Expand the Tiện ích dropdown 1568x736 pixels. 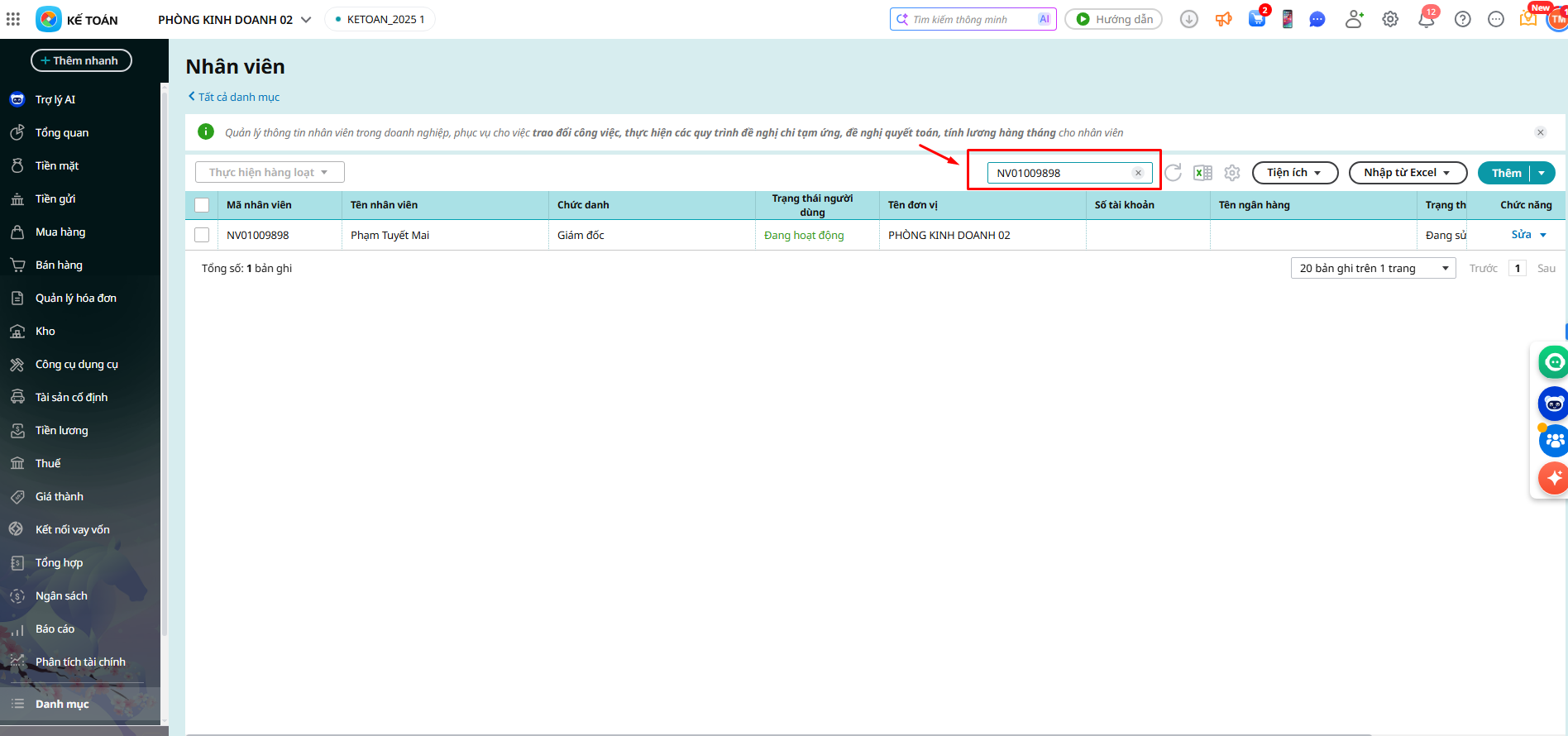coord(1294,173)
